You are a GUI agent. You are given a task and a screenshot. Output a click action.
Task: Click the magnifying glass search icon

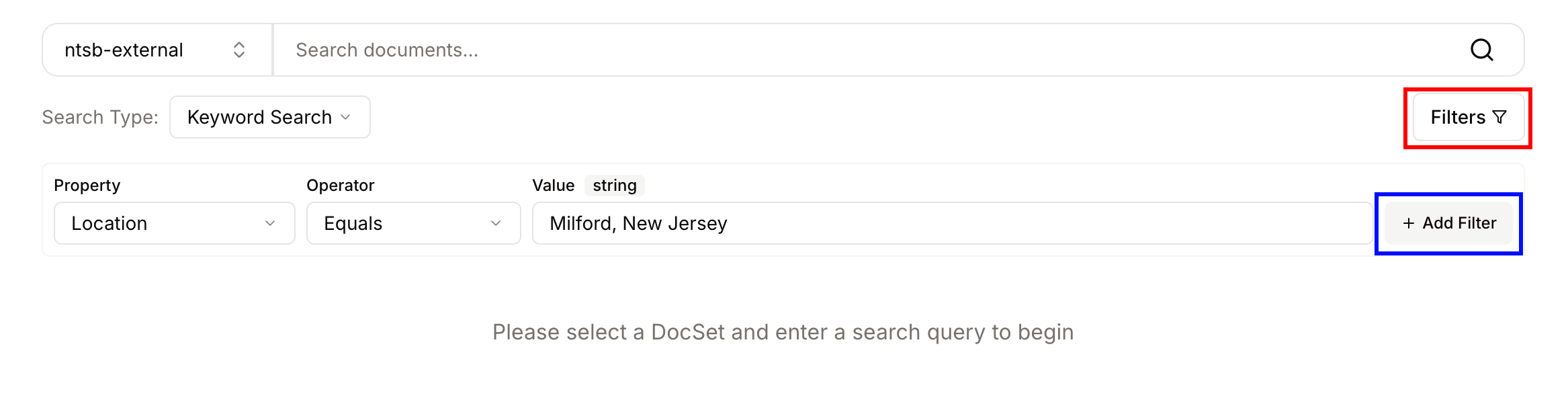click(1481, 50)
